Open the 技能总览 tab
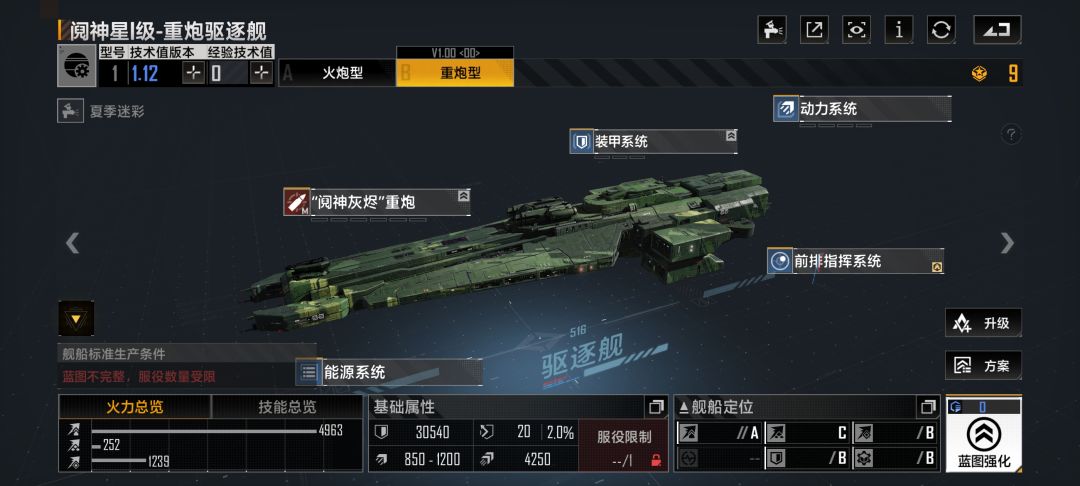The height and width of the screenshot is (486, 1080). pos(287,407)
